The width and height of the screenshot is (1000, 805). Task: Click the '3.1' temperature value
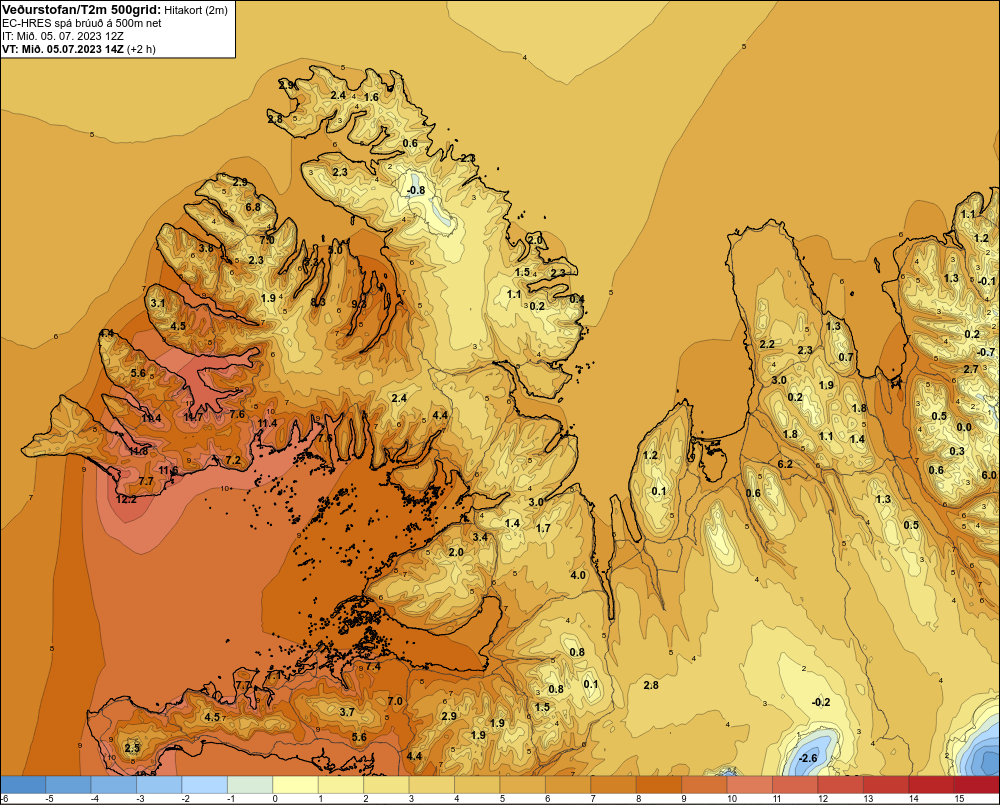[x=158, y=303]
